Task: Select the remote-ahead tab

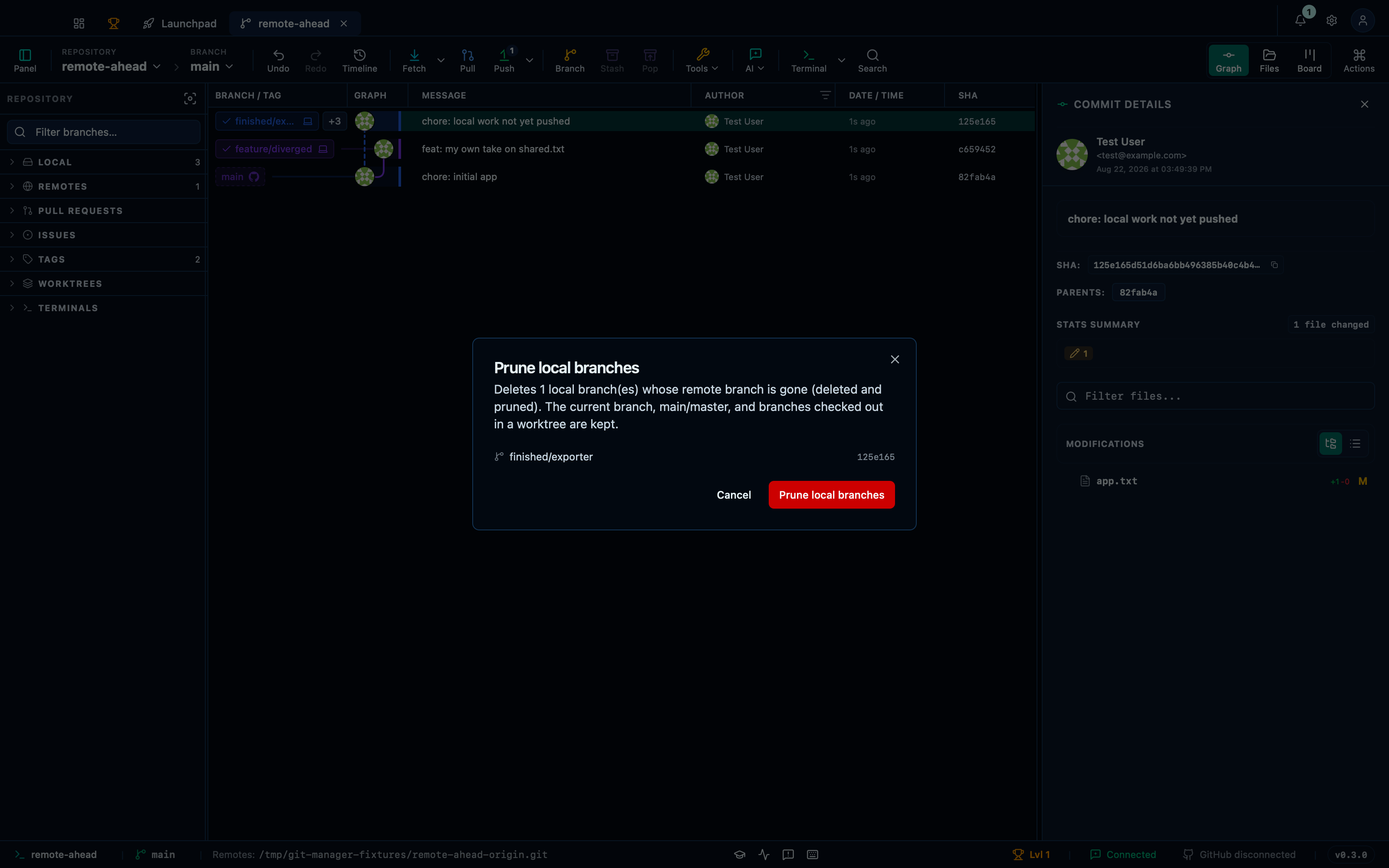Action: pos(293,23)
